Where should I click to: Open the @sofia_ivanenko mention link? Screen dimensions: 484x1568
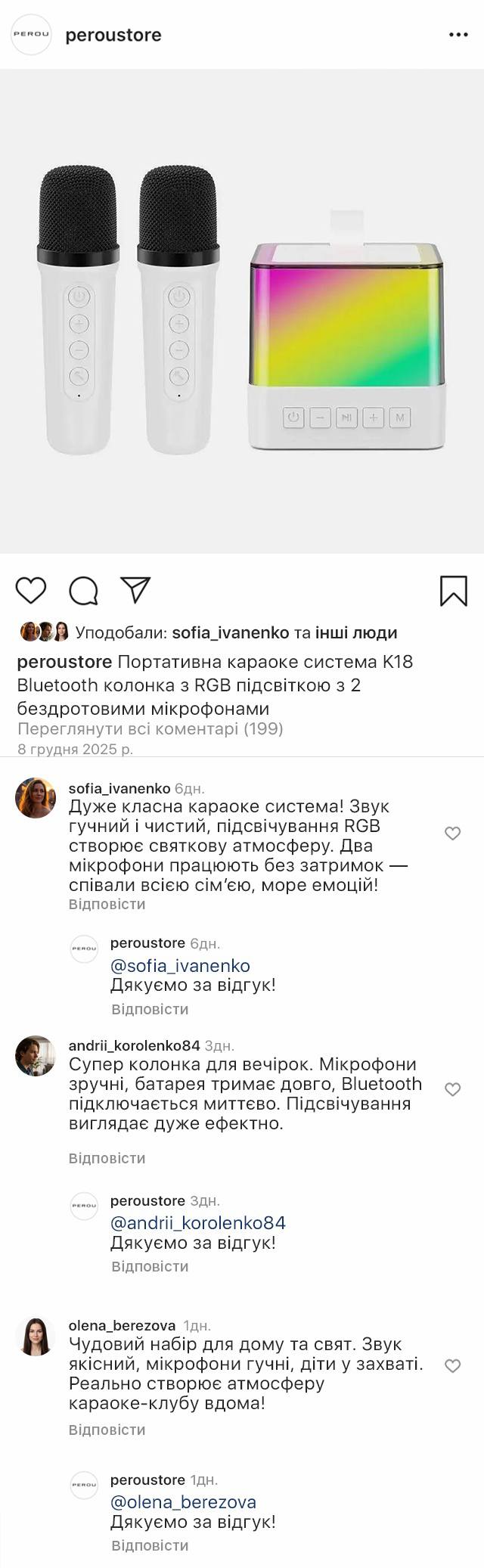(x=180, y=965)
